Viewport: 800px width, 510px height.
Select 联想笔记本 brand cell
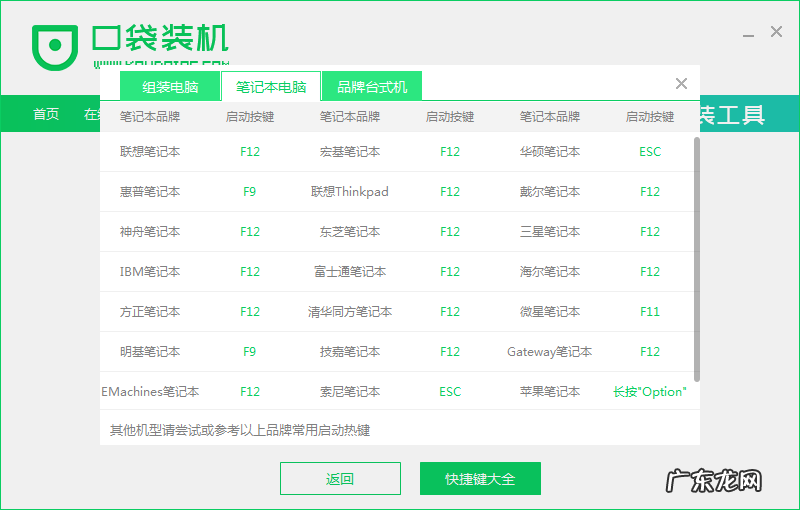150,151
